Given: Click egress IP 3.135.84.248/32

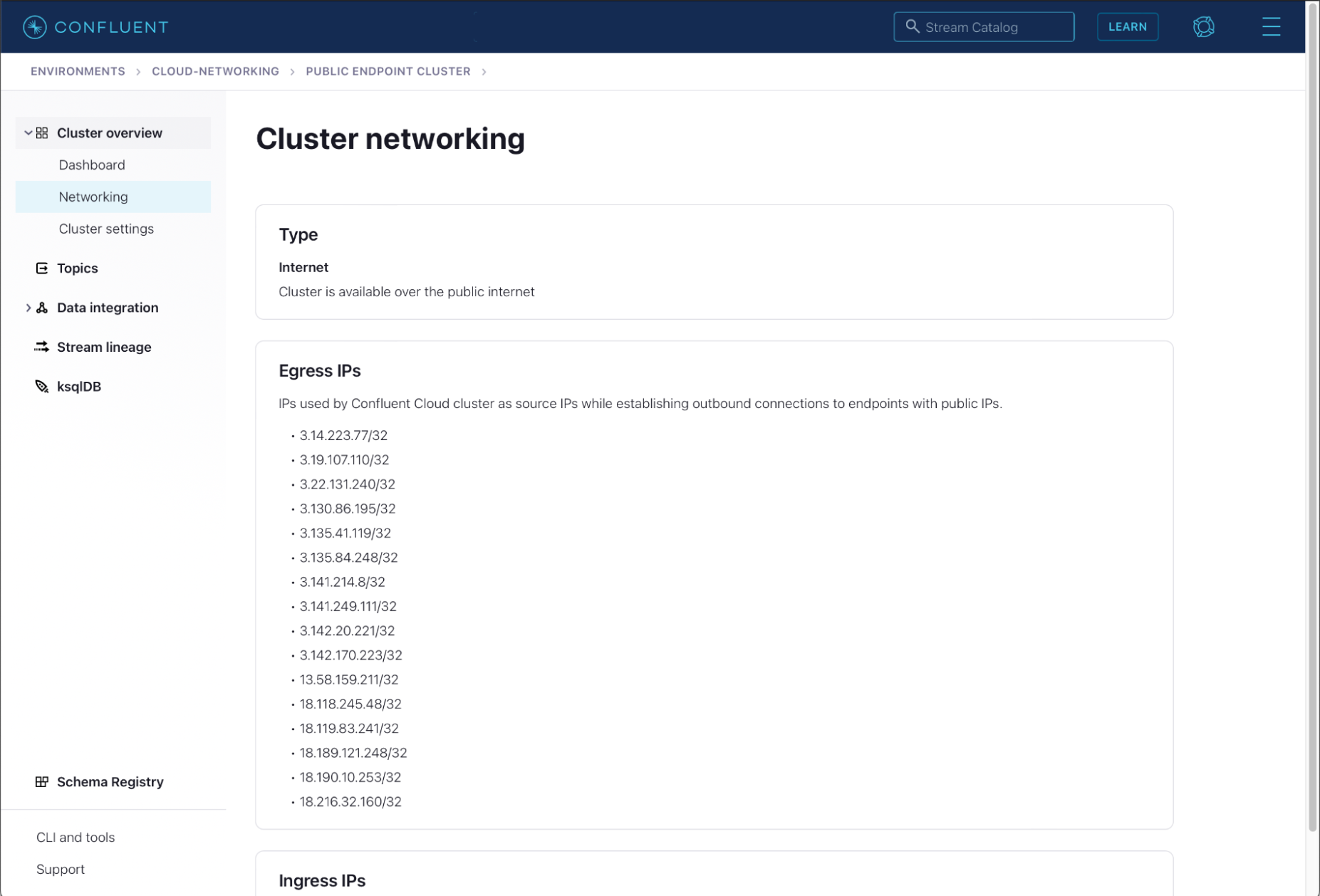Looking at the screenshot, I should (348, 558).
